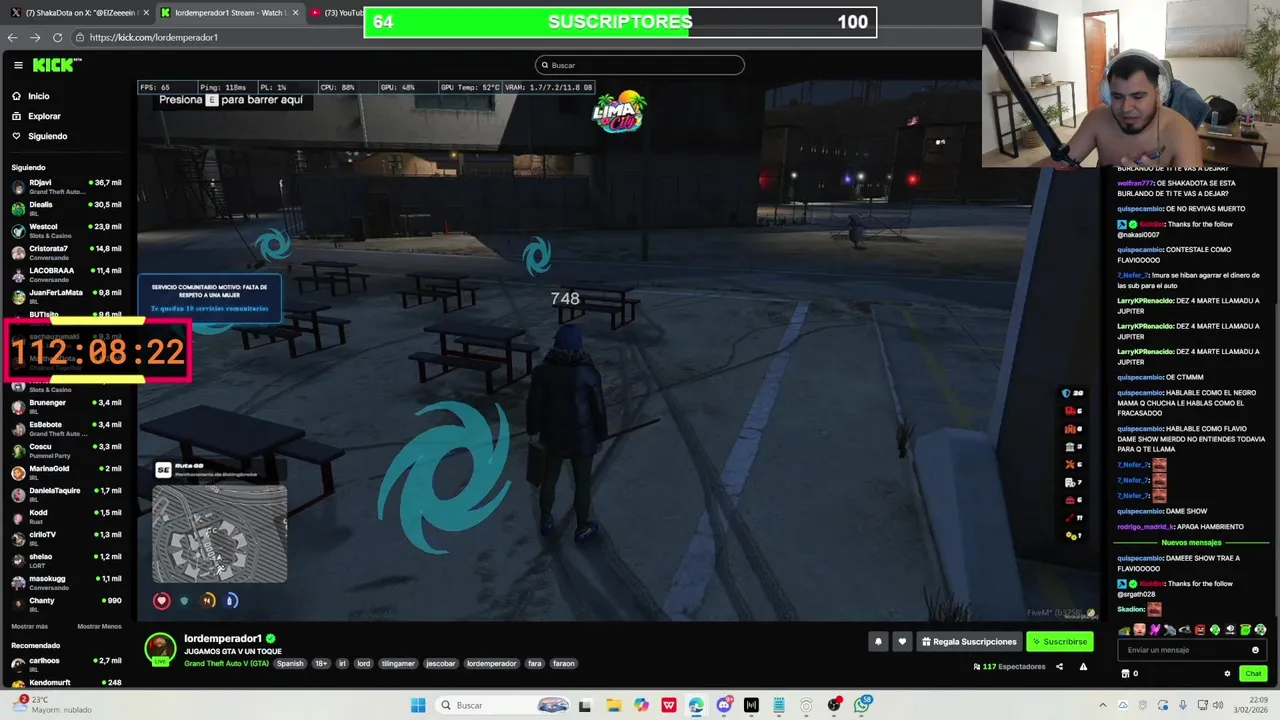Screen dimensions: 1280x720
Task: Click the Kick search field Buscar
Action: 640,65
